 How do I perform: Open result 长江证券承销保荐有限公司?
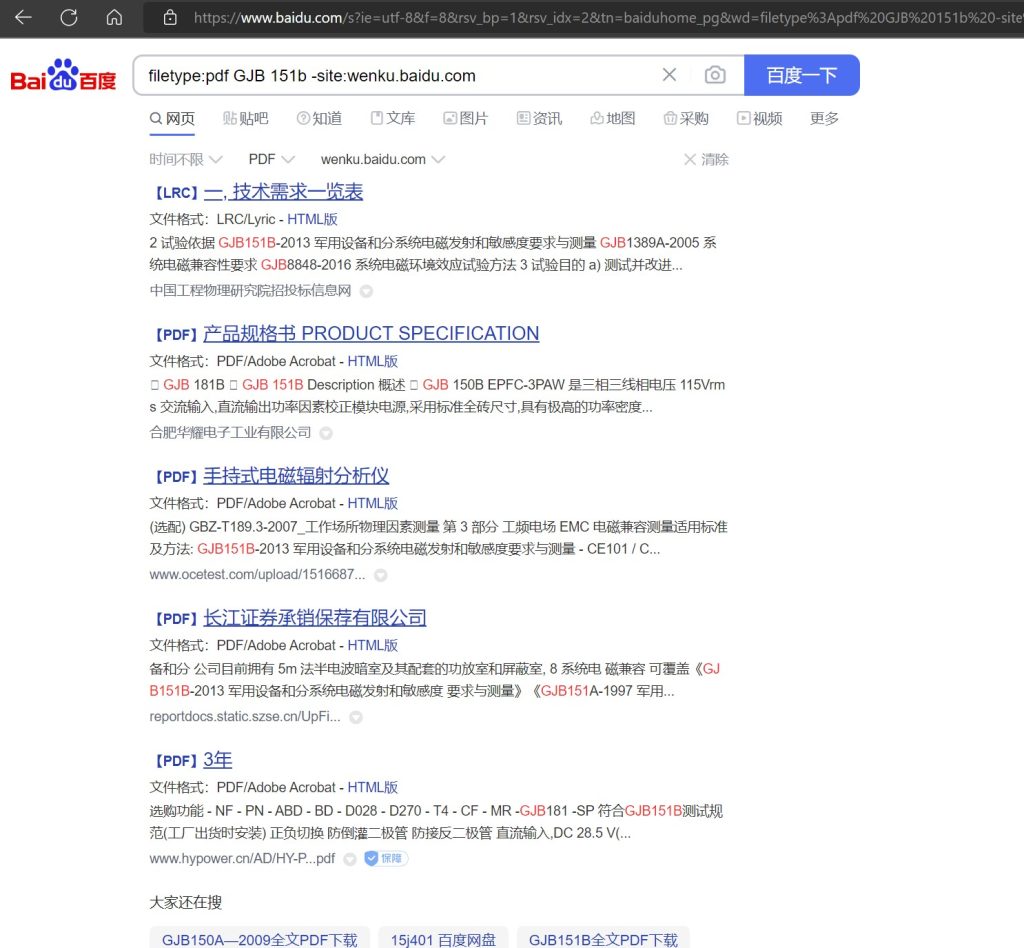tap(315, 618)
